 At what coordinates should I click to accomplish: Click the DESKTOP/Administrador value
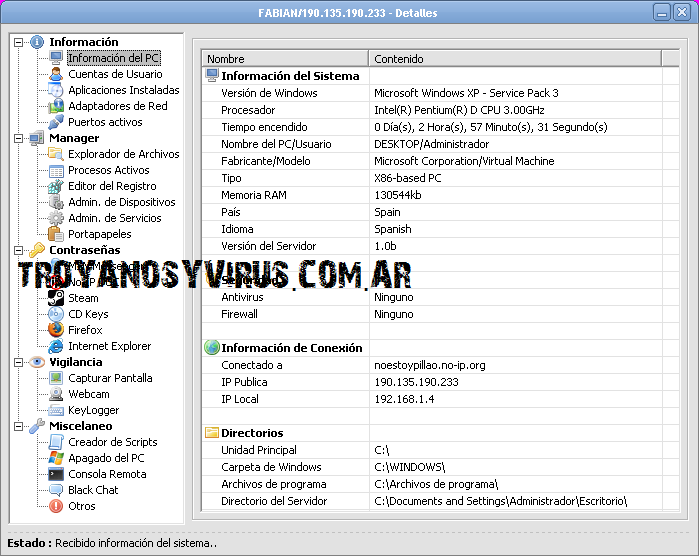tap(432, 144)
